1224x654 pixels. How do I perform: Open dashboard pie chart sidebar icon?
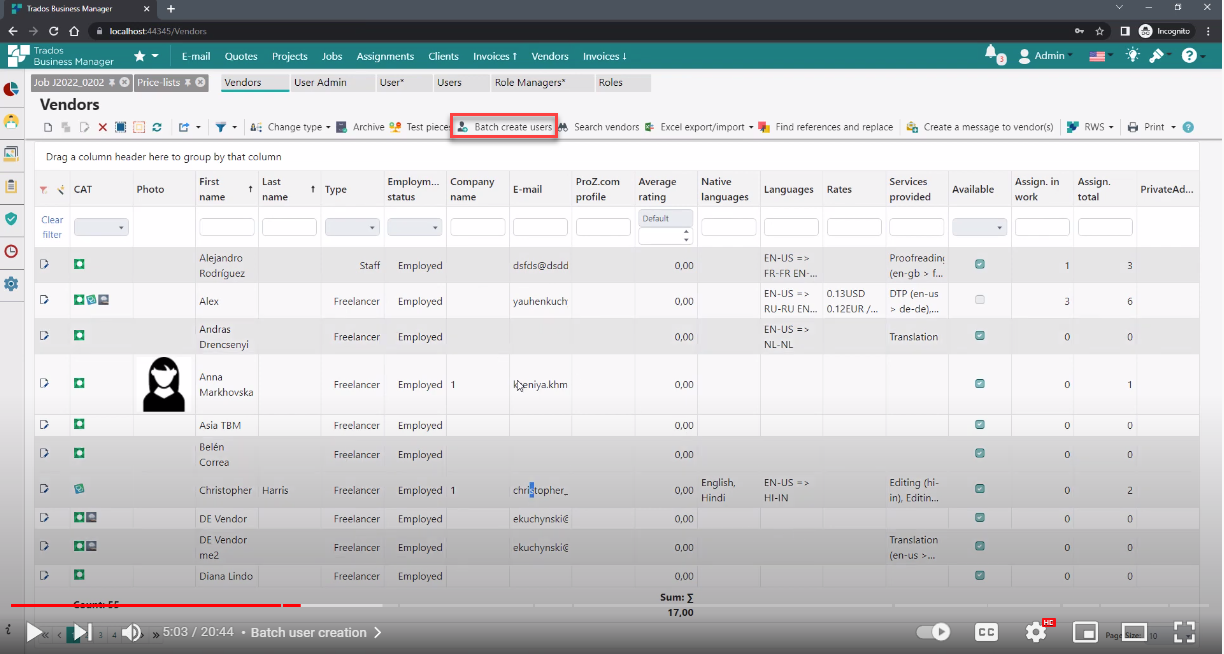11,89
